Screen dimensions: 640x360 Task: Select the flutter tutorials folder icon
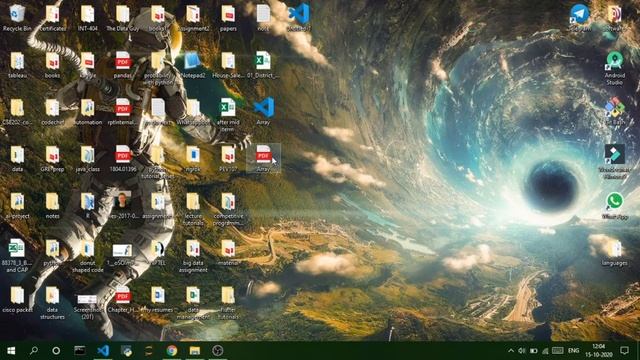coord(228,302)
